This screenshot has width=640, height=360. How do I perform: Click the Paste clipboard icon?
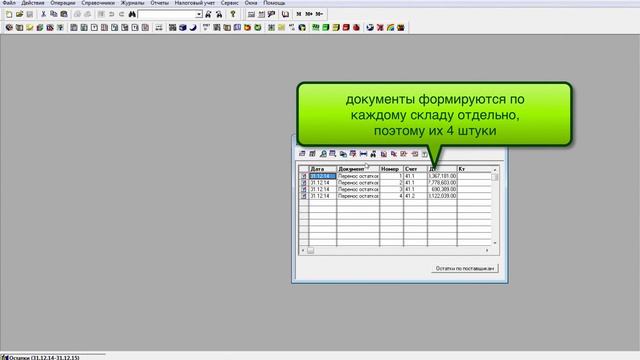(x=64, y=14)
